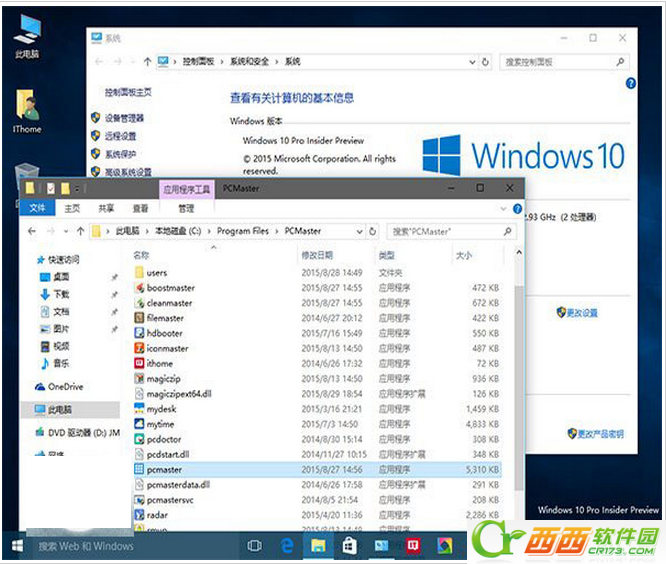The image size is (666, 564).
Task: Open recent locations dropdown in explorer
Action: point(66,231)
